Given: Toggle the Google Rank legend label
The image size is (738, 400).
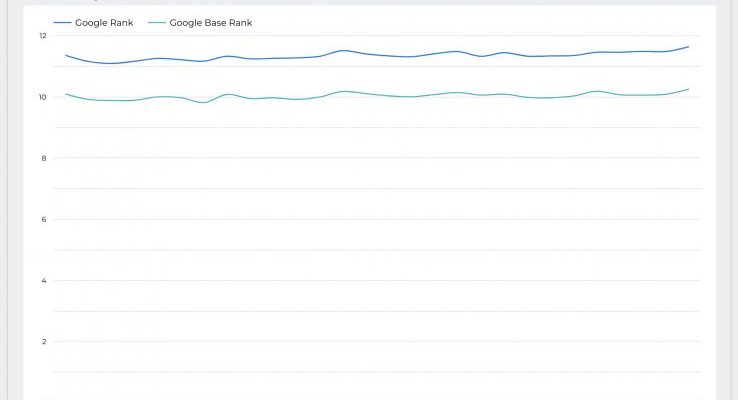Looking at the screenshot, I should (x=104, y=22).
